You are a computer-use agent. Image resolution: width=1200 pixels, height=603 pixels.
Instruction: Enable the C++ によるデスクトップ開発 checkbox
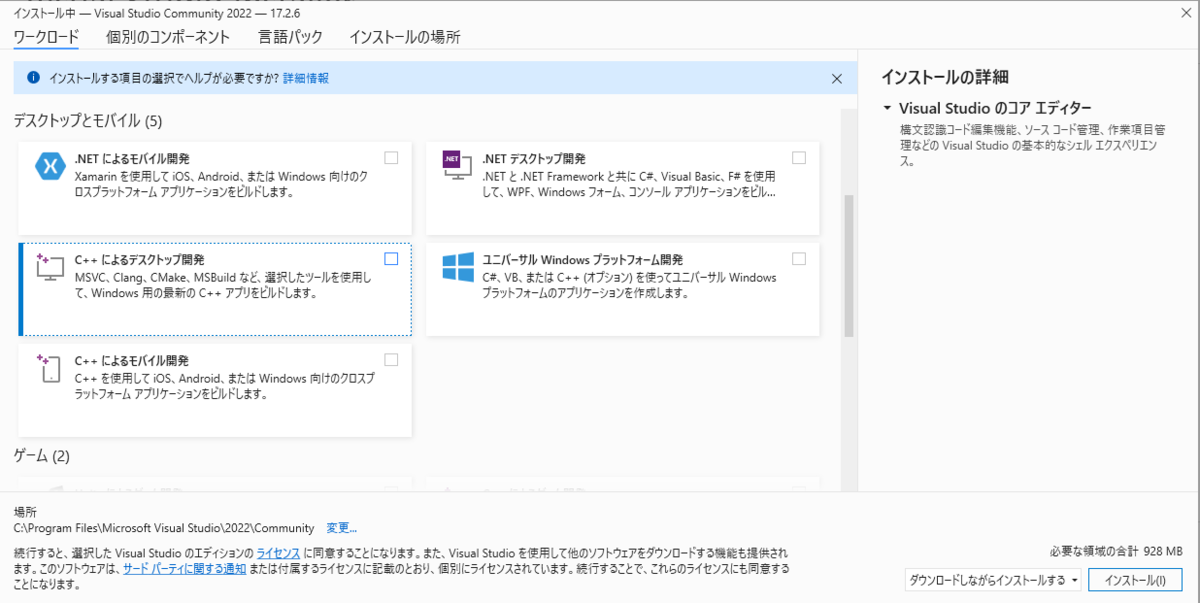[x=391, y=259]
